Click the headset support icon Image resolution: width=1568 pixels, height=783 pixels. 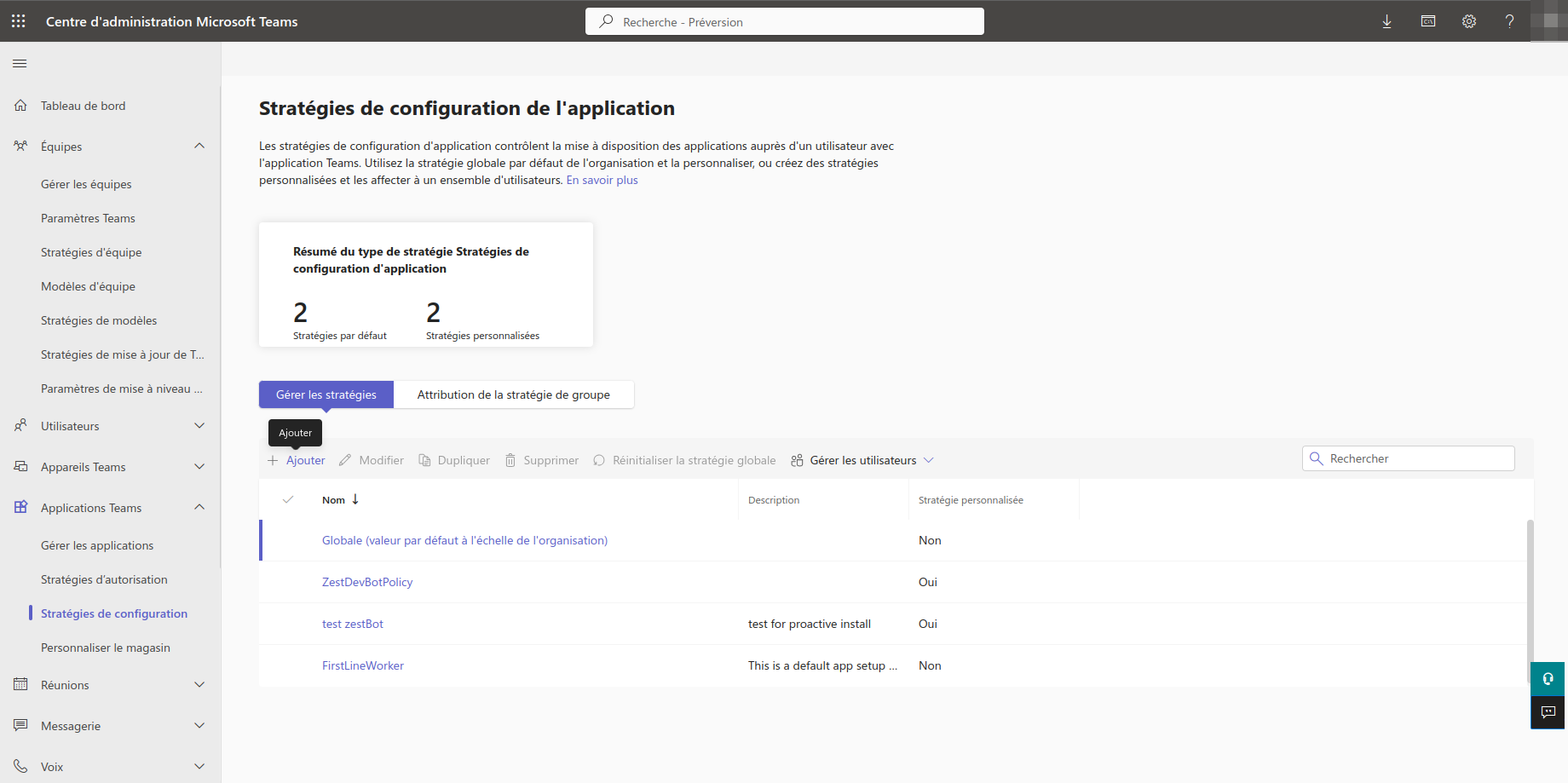(1548, 679)
